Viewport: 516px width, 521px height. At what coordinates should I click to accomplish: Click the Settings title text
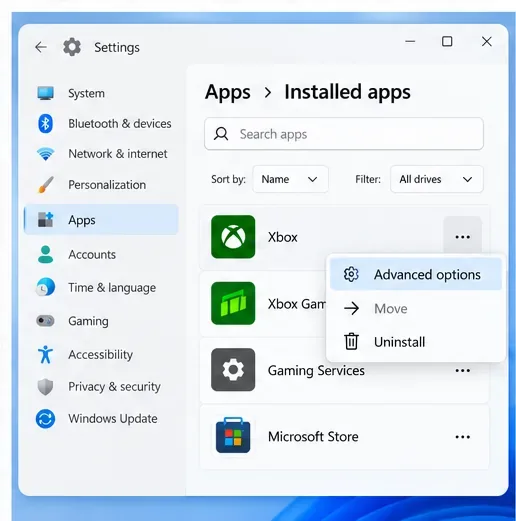click(x=117, y=47)
